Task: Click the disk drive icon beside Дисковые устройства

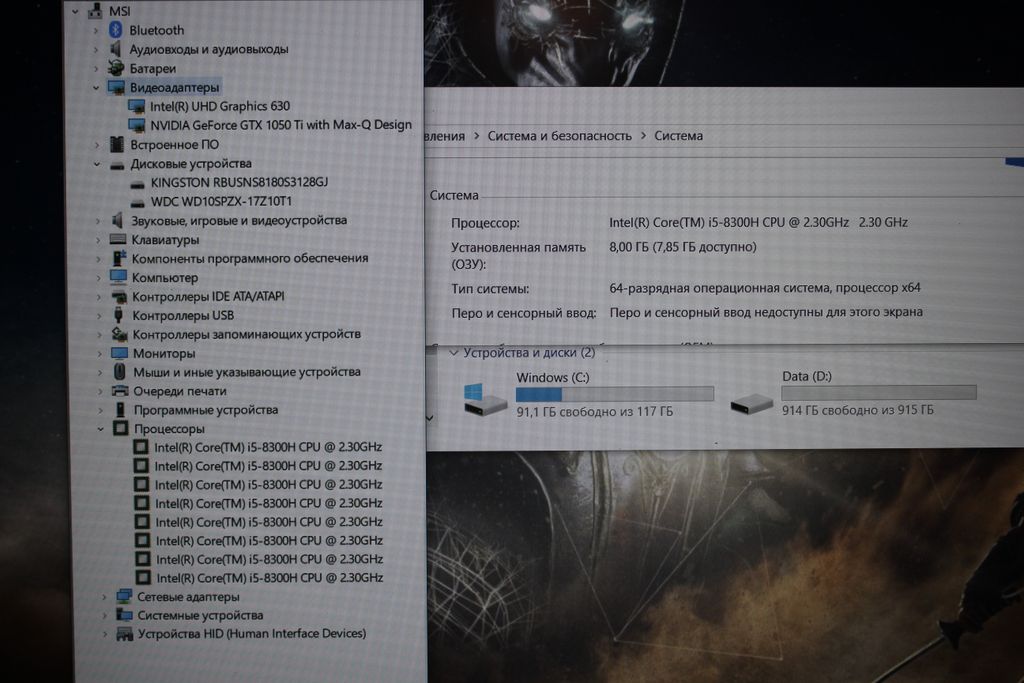Action: point(117,165)
